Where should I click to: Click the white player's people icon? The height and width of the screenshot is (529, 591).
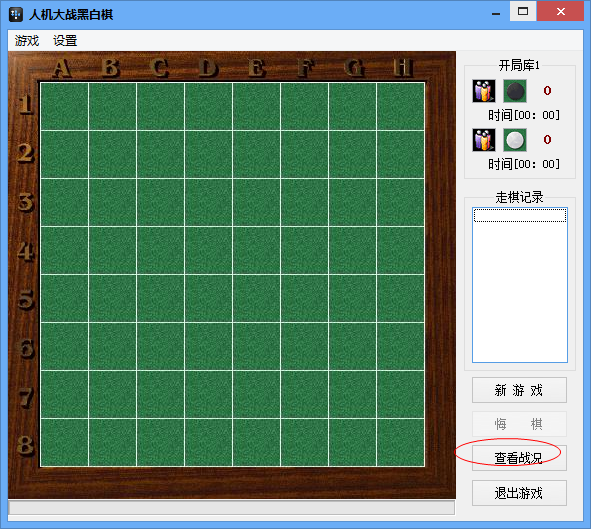(484, 140)
